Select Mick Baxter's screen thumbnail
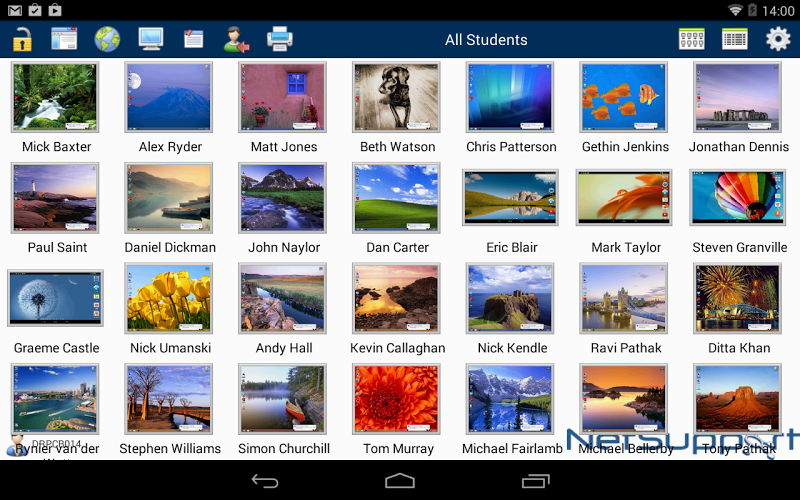Screen dimensions: 800x500 tap(55, 97)
